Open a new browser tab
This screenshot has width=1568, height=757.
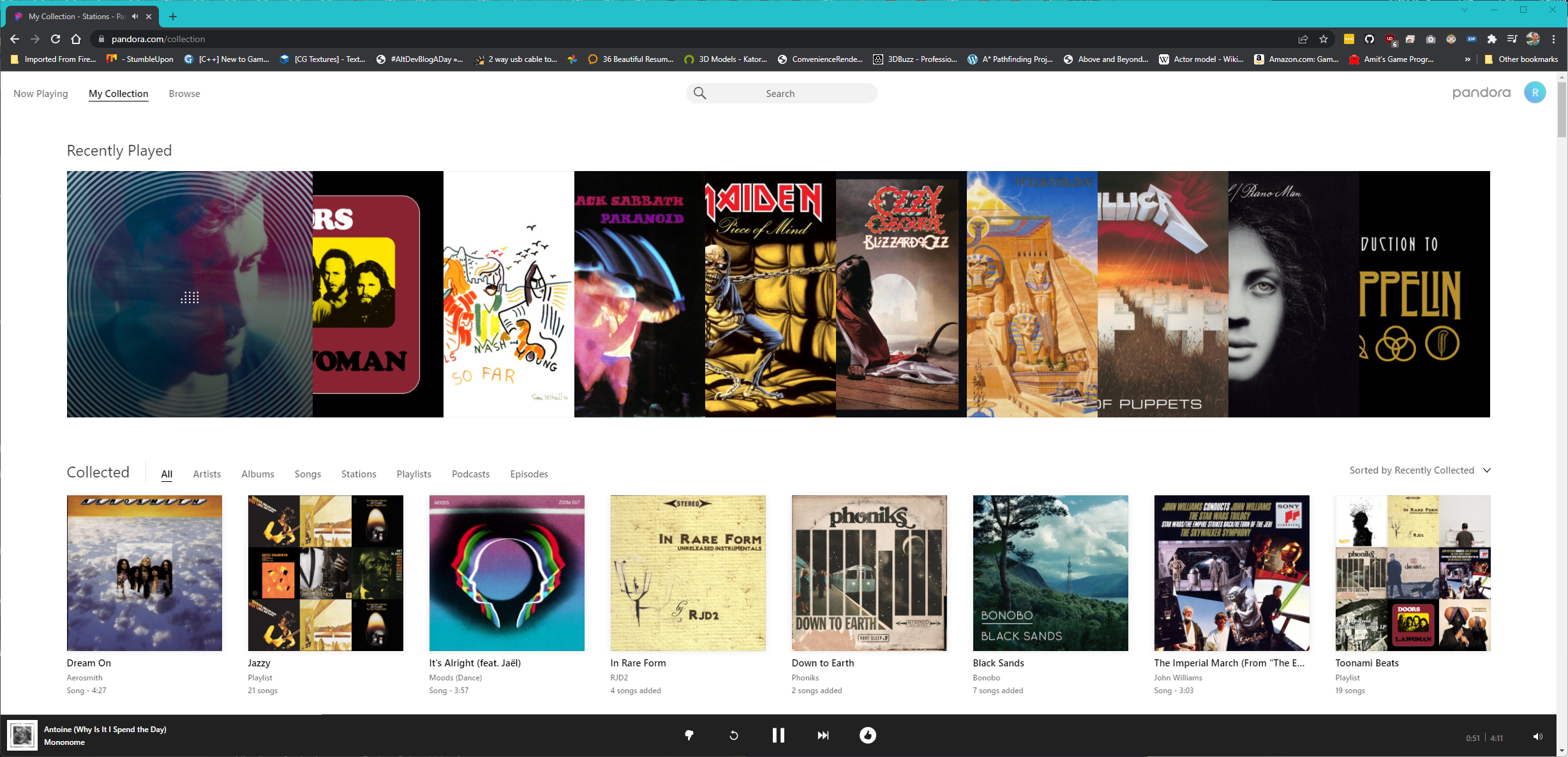point(173,17)
